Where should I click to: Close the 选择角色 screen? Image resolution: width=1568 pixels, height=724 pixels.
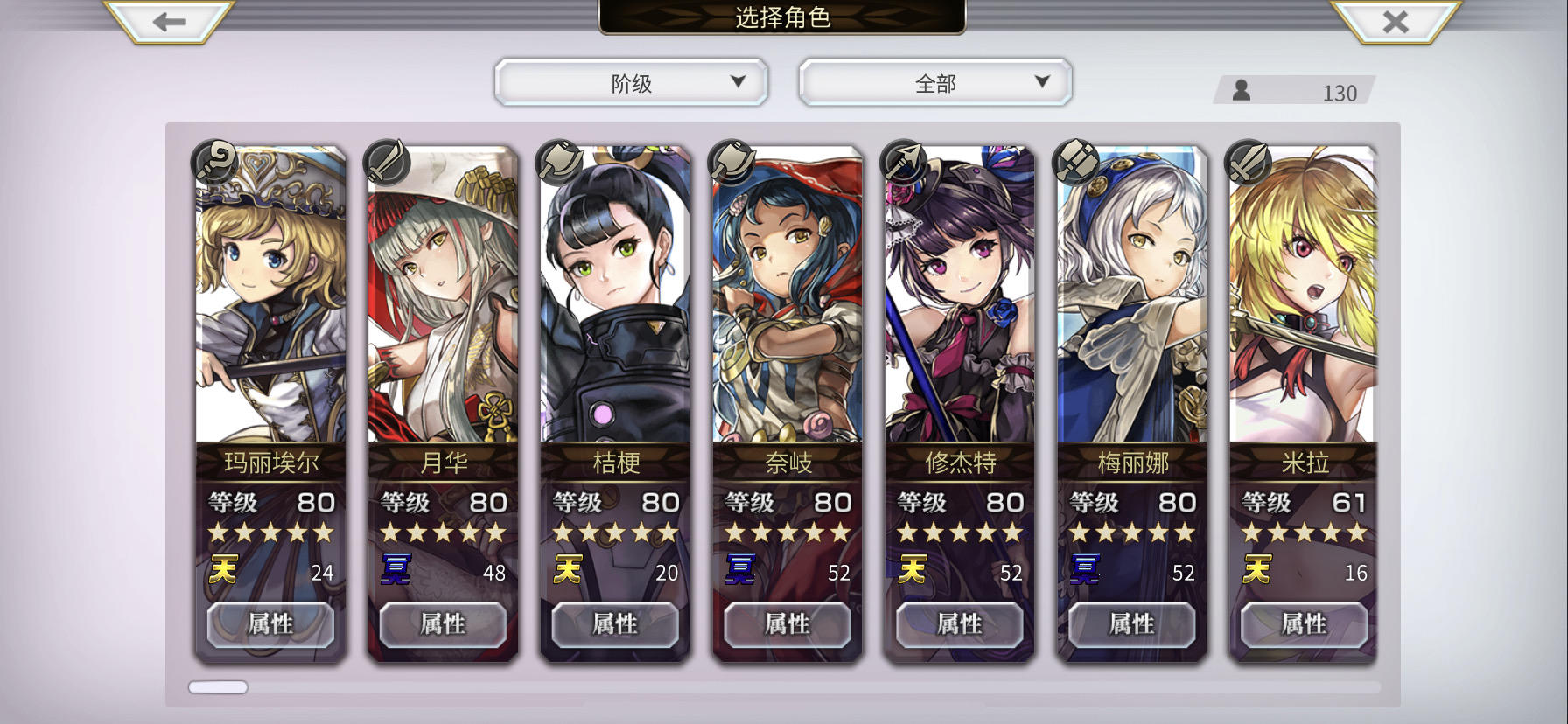click(1396, 22)
